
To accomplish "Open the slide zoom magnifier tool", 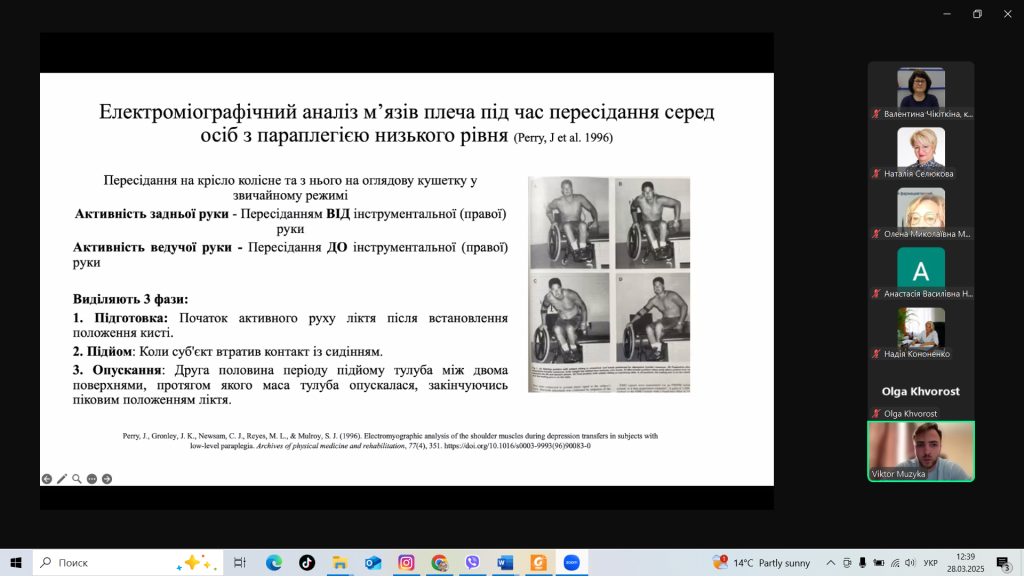I will [77, 479].
